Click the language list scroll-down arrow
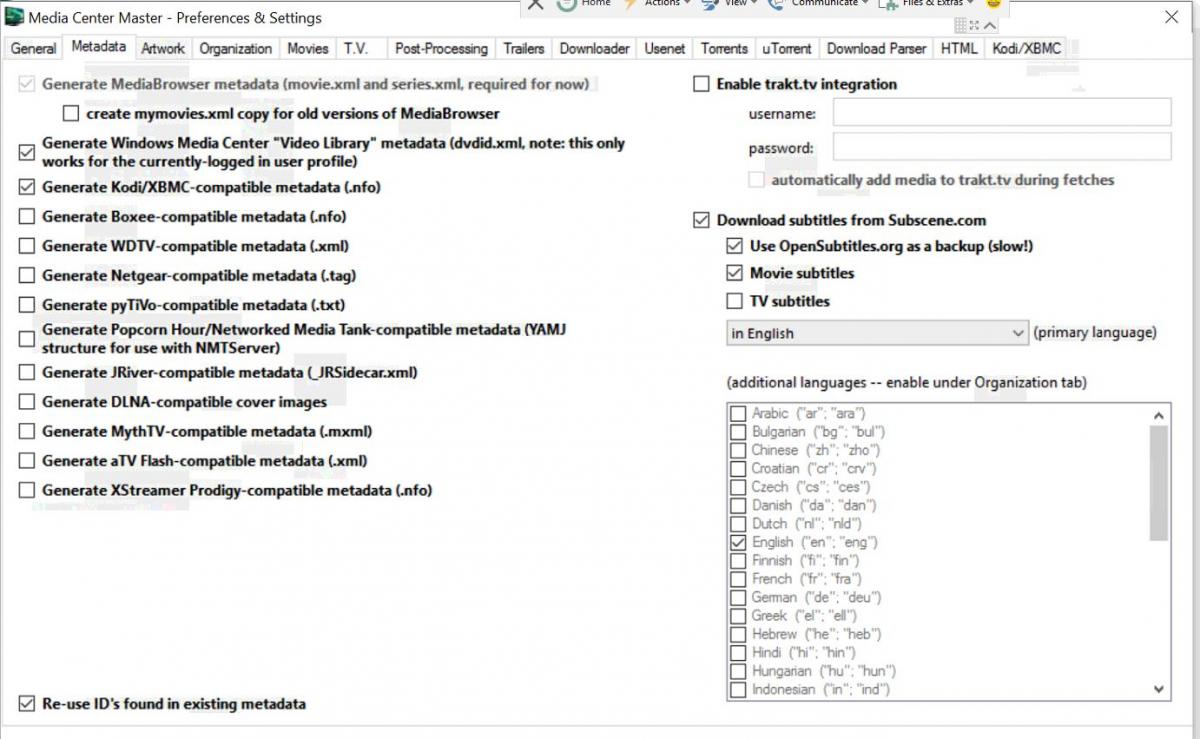Viewport: 1200px width, 739px height. [x=1159, y=688]
